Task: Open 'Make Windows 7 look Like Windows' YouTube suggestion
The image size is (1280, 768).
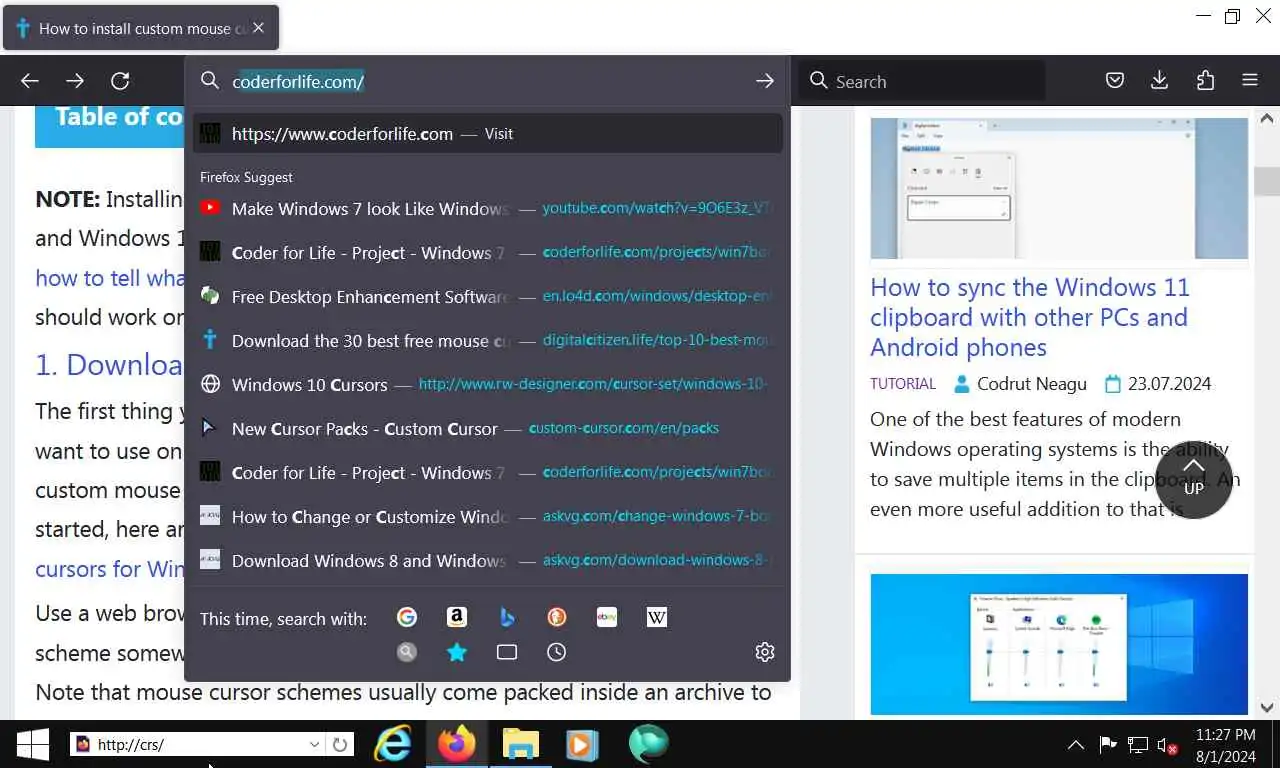Action: coord(487,208)
